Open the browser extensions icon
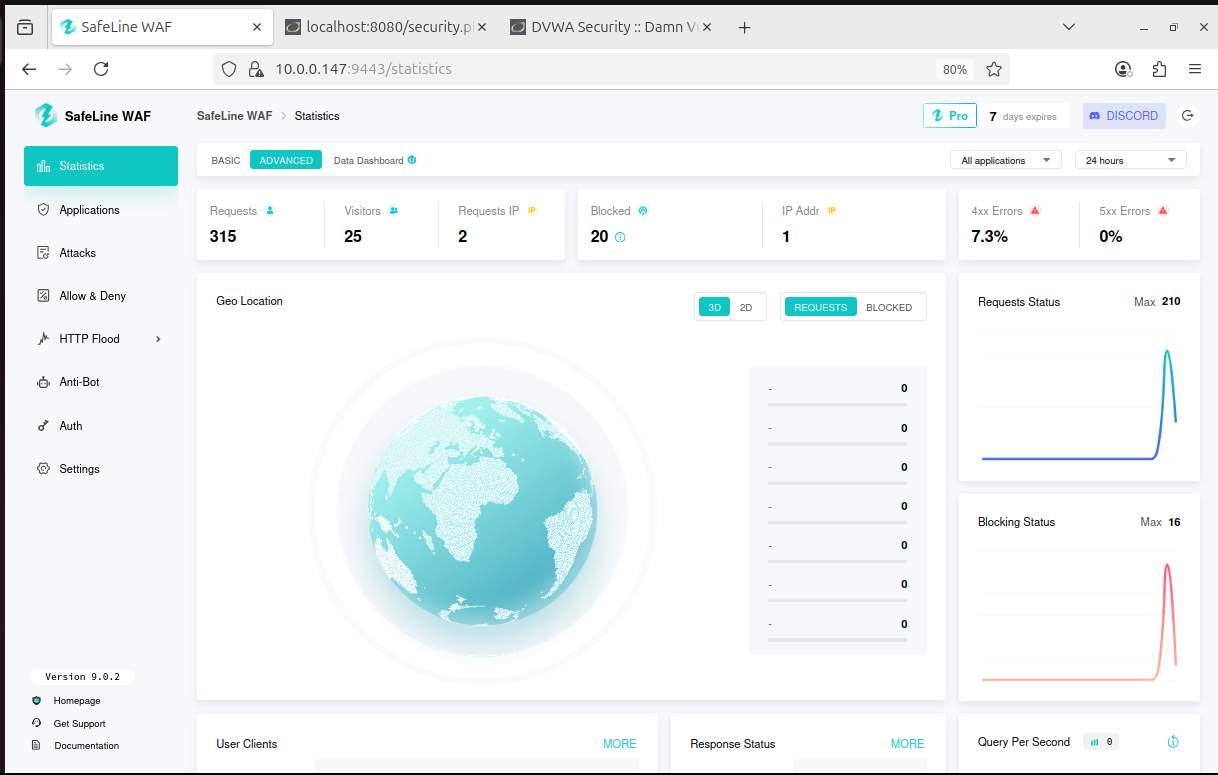Viewport: 1218px width, 775px height. pos(1159,69)
